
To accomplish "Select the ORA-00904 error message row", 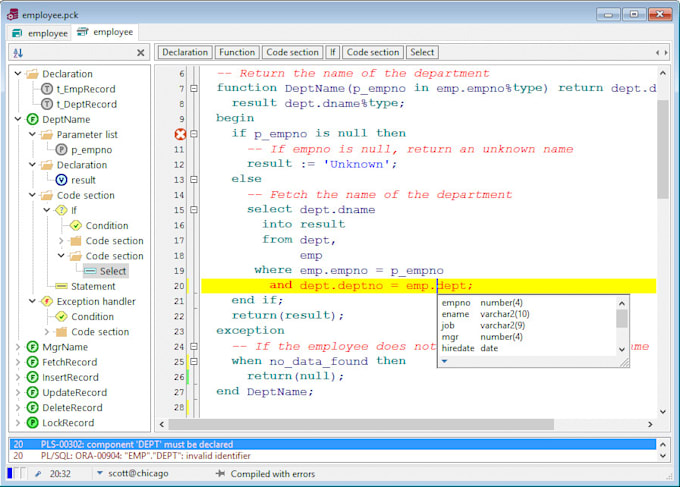I will point(333,456).
